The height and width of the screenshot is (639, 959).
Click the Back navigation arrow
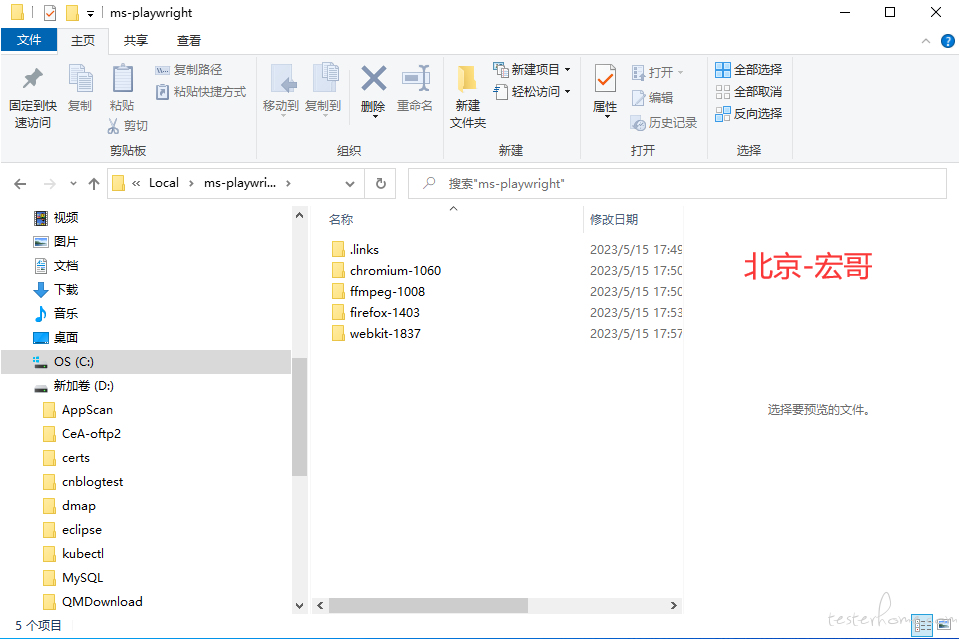(20, 183)
